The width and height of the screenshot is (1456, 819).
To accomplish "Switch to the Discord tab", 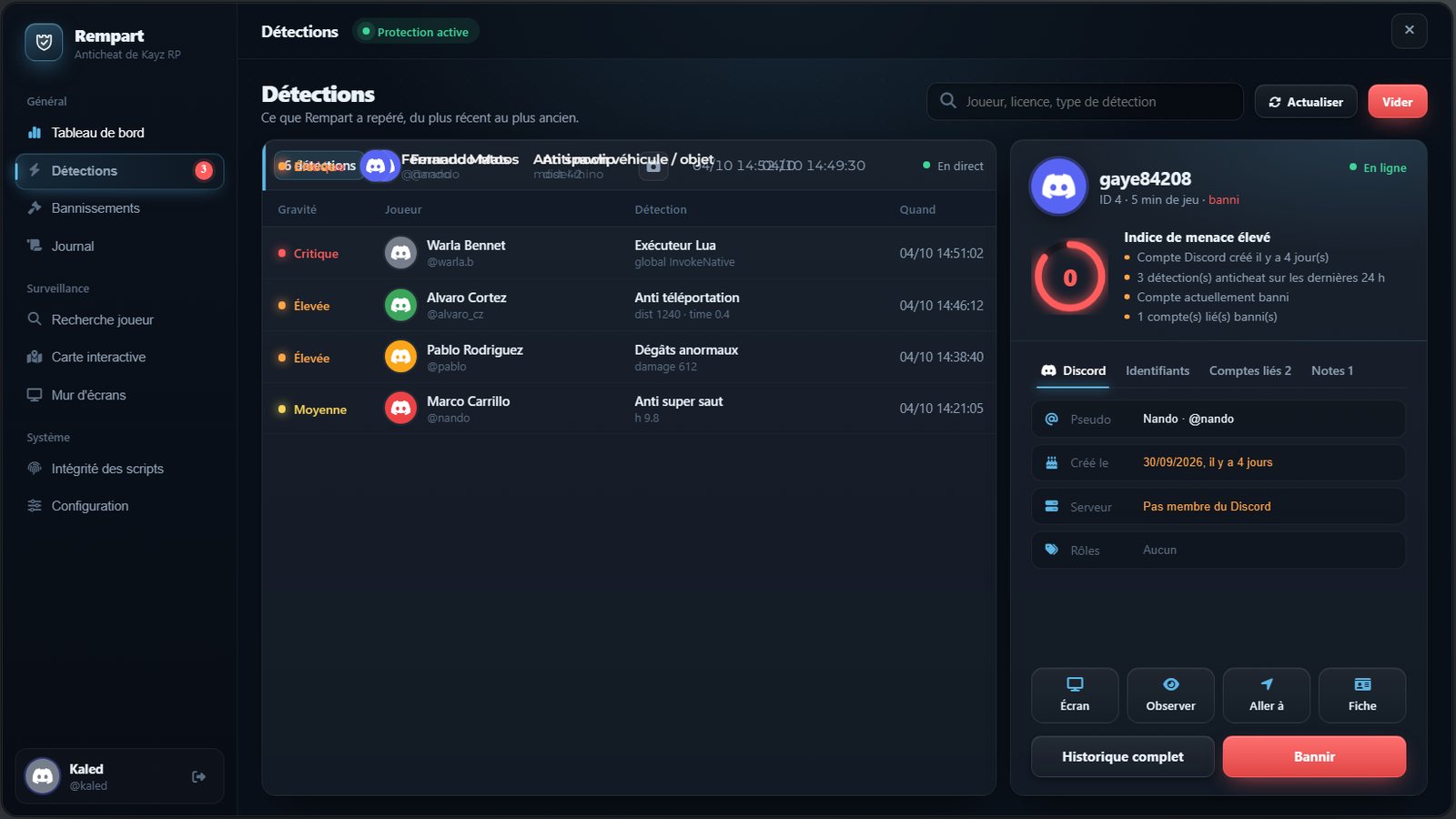I will [1074, 371].
